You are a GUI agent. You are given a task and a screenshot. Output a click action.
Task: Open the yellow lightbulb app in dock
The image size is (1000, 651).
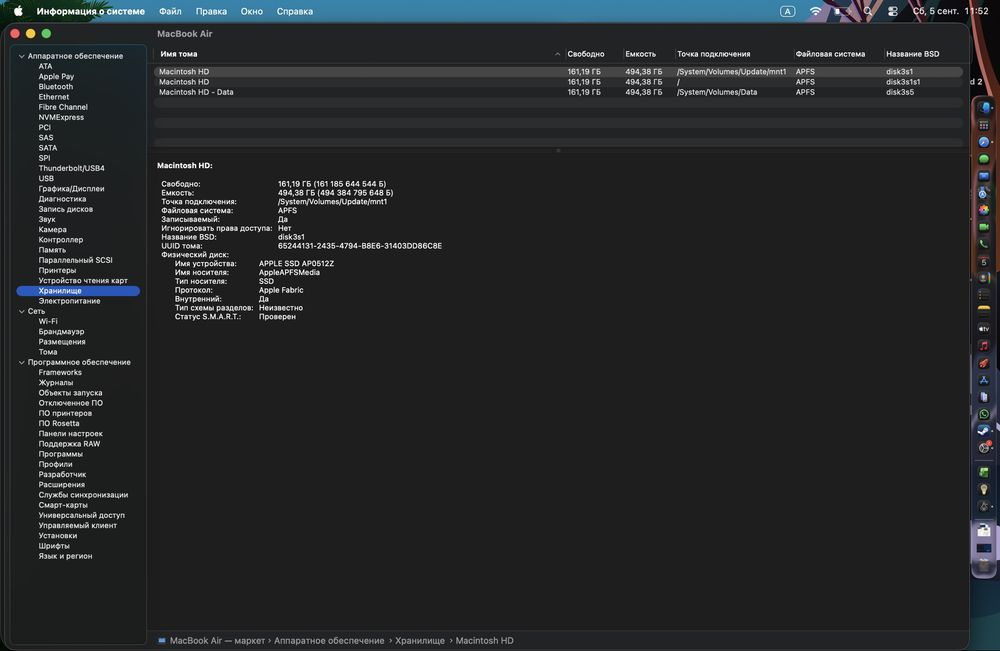[x=984, y=490]
